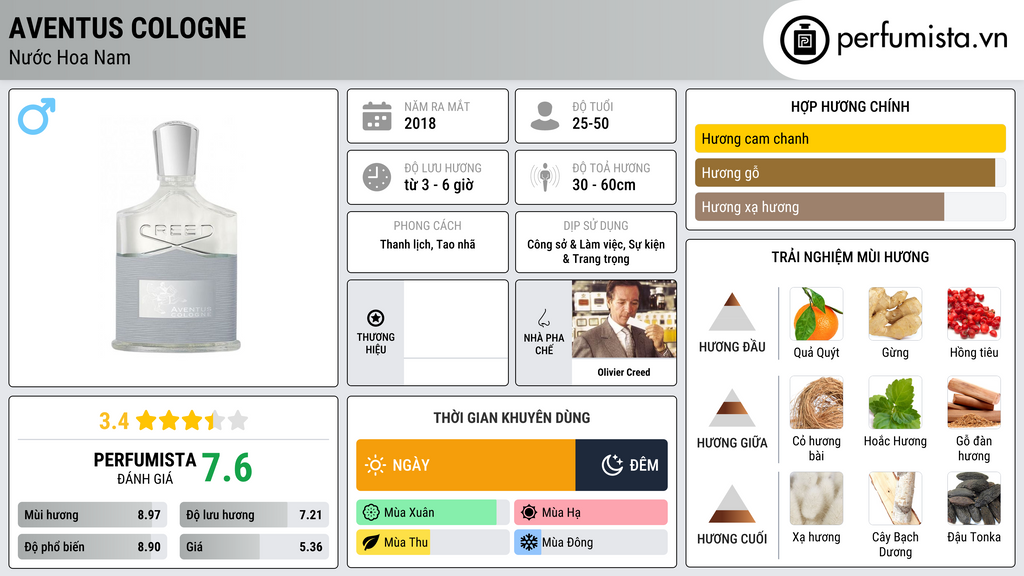Click the PHONG CÁCH label
The height and width of the screenshot is (576, 1024).
coord(427,225)
